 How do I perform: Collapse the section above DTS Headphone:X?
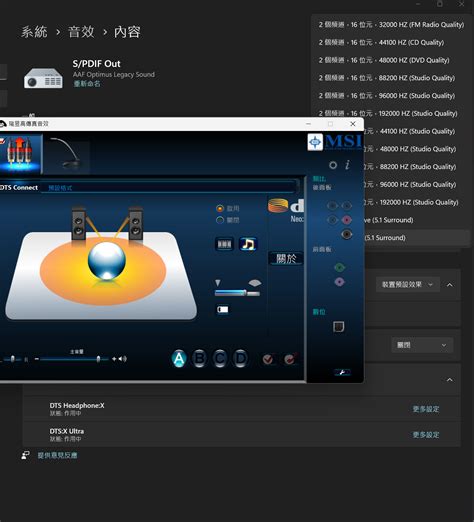pos(450,380)
